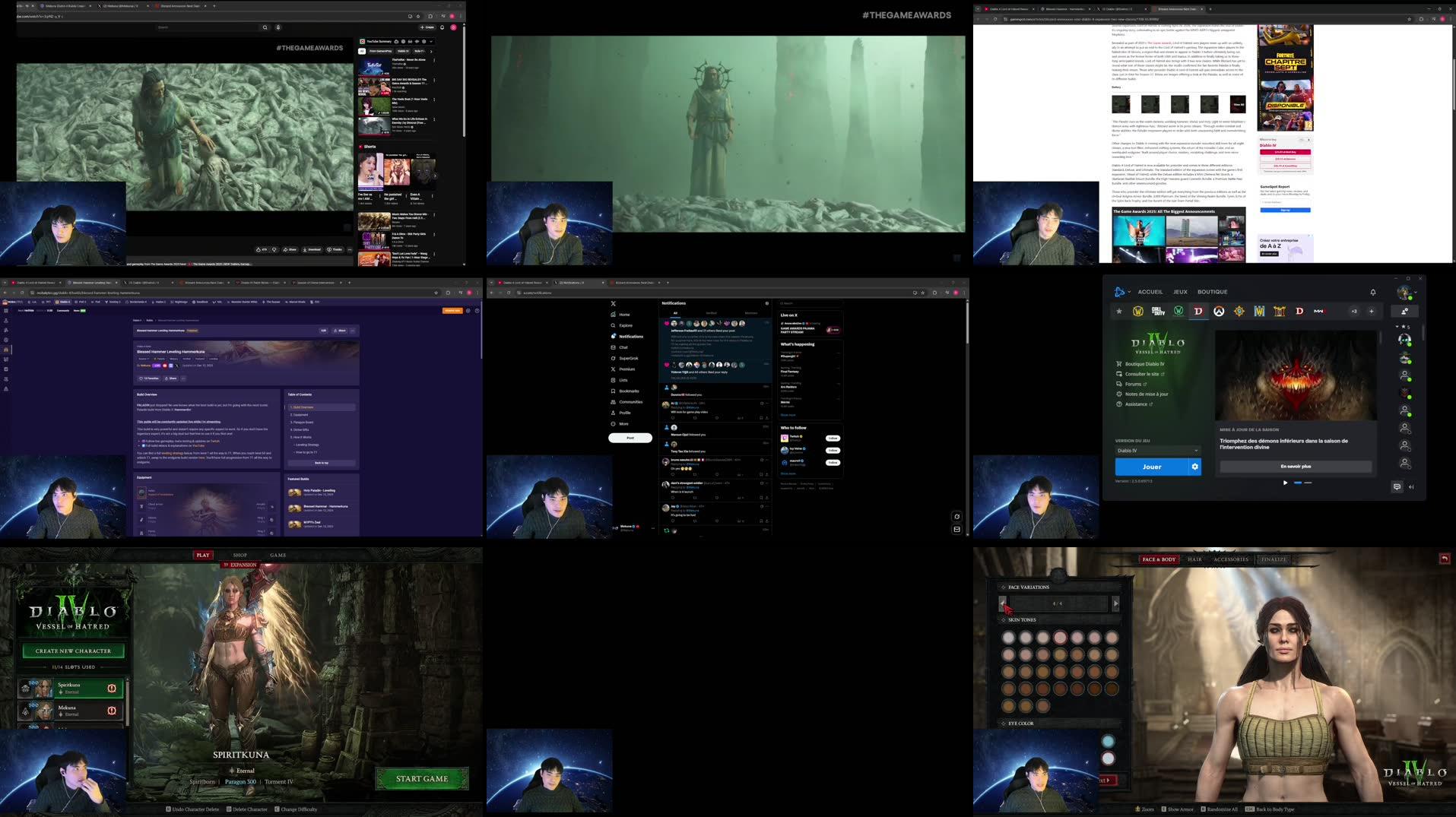Open the friends list icon in Battle.net
Screen dimensions: 1456x817
[x=1405, y=311]
